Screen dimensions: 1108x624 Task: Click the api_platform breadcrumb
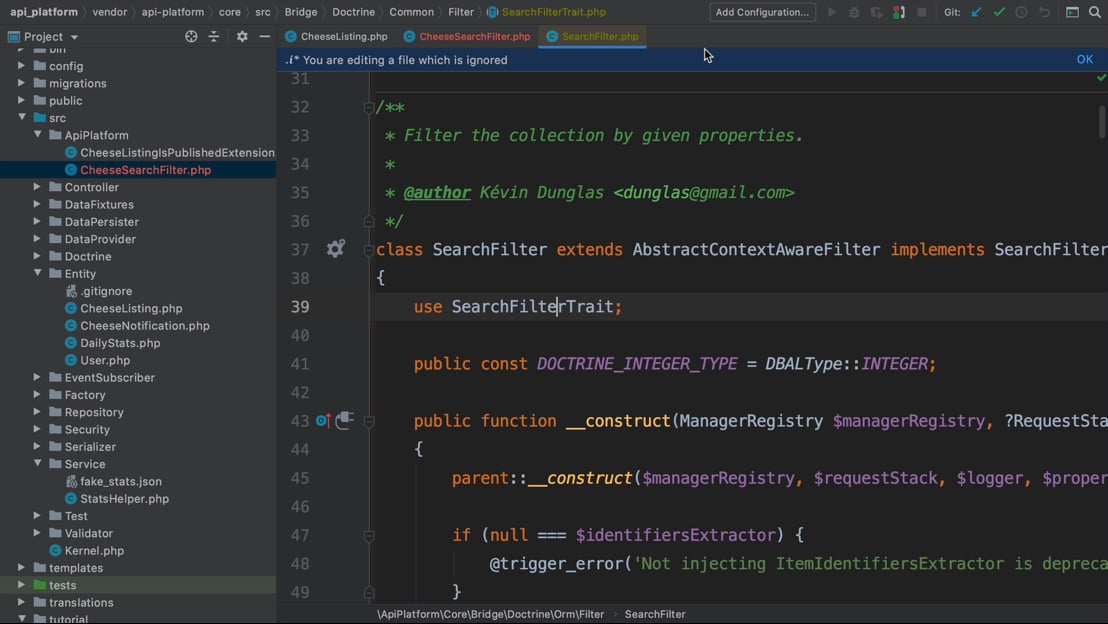click(44, 12)
